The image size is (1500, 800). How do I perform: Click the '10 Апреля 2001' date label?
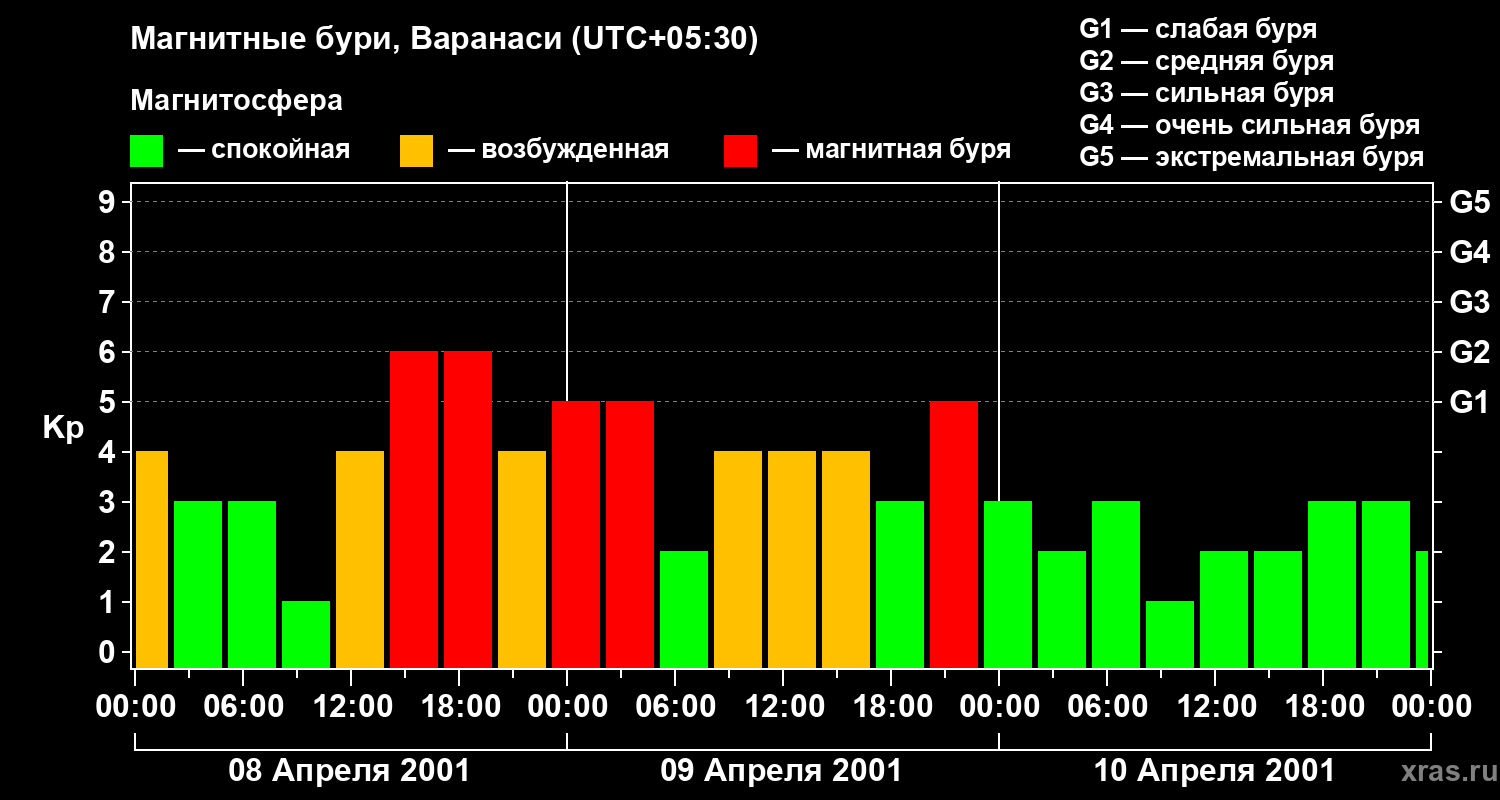pyautogui.click(x=1214, y=771)
